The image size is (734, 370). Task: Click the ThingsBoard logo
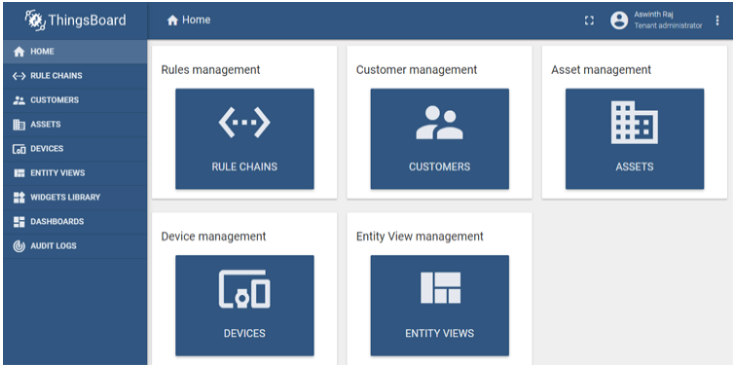(x=75, y=20)
